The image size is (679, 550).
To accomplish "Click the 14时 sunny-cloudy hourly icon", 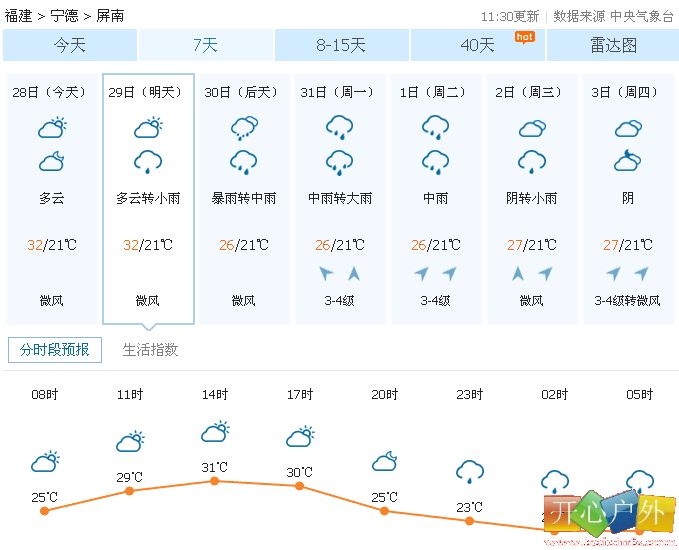I will pos(215,431).
